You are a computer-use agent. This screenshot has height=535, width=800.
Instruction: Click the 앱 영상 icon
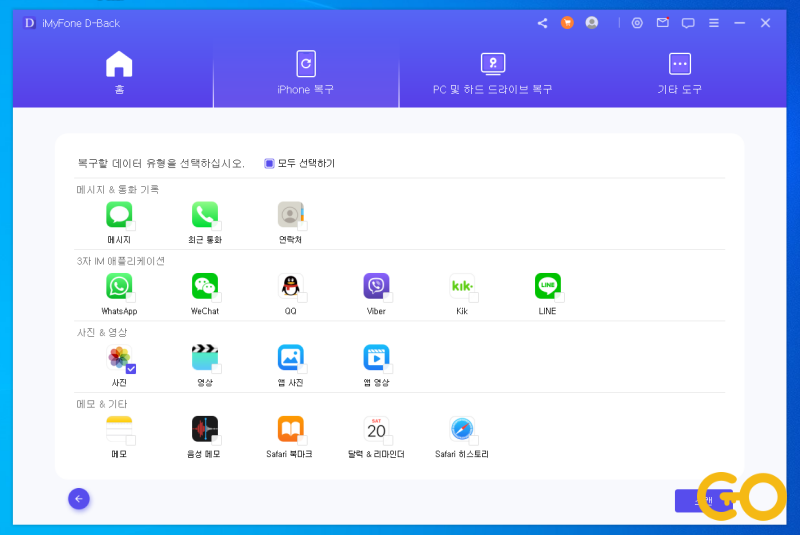pos(376,357)
